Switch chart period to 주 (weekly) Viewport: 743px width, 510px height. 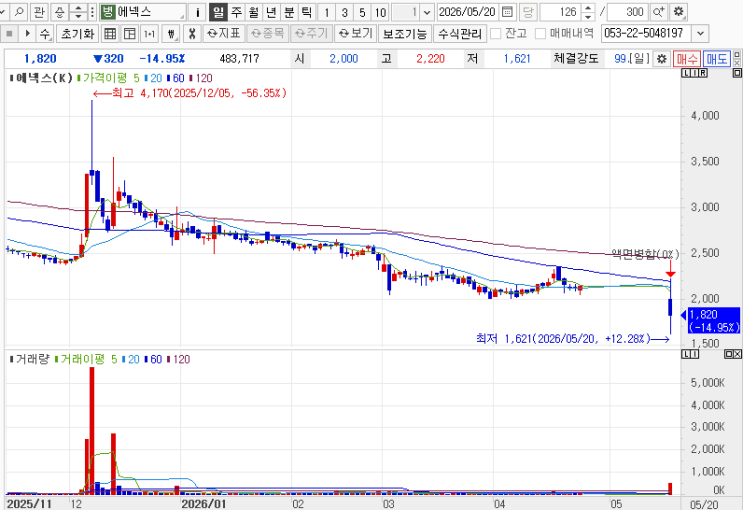236,12
